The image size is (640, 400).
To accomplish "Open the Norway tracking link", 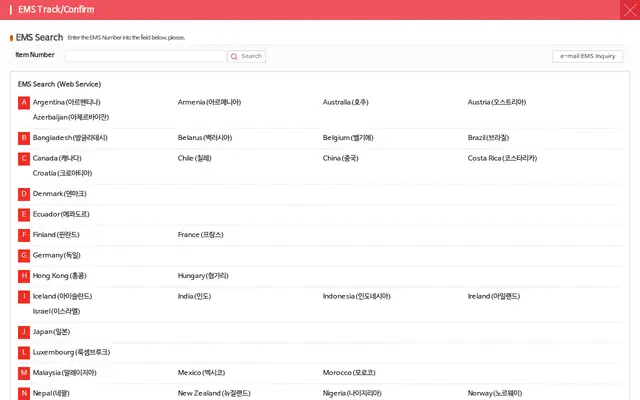I will point(495,393).
